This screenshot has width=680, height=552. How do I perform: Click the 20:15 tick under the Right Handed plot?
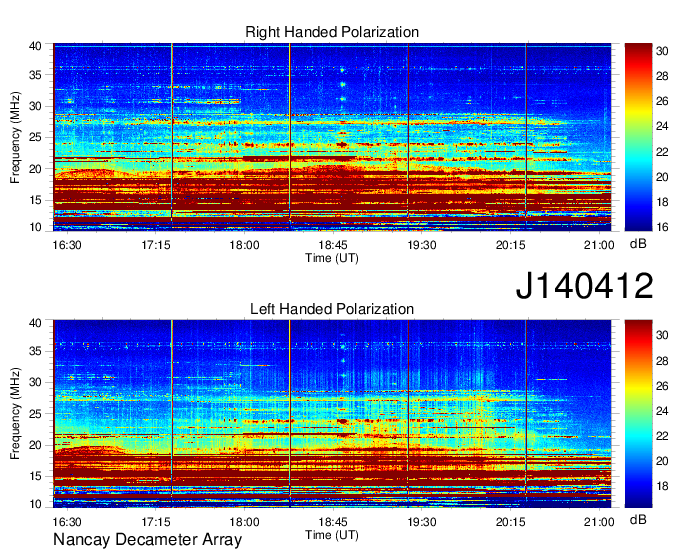(510, 245)
